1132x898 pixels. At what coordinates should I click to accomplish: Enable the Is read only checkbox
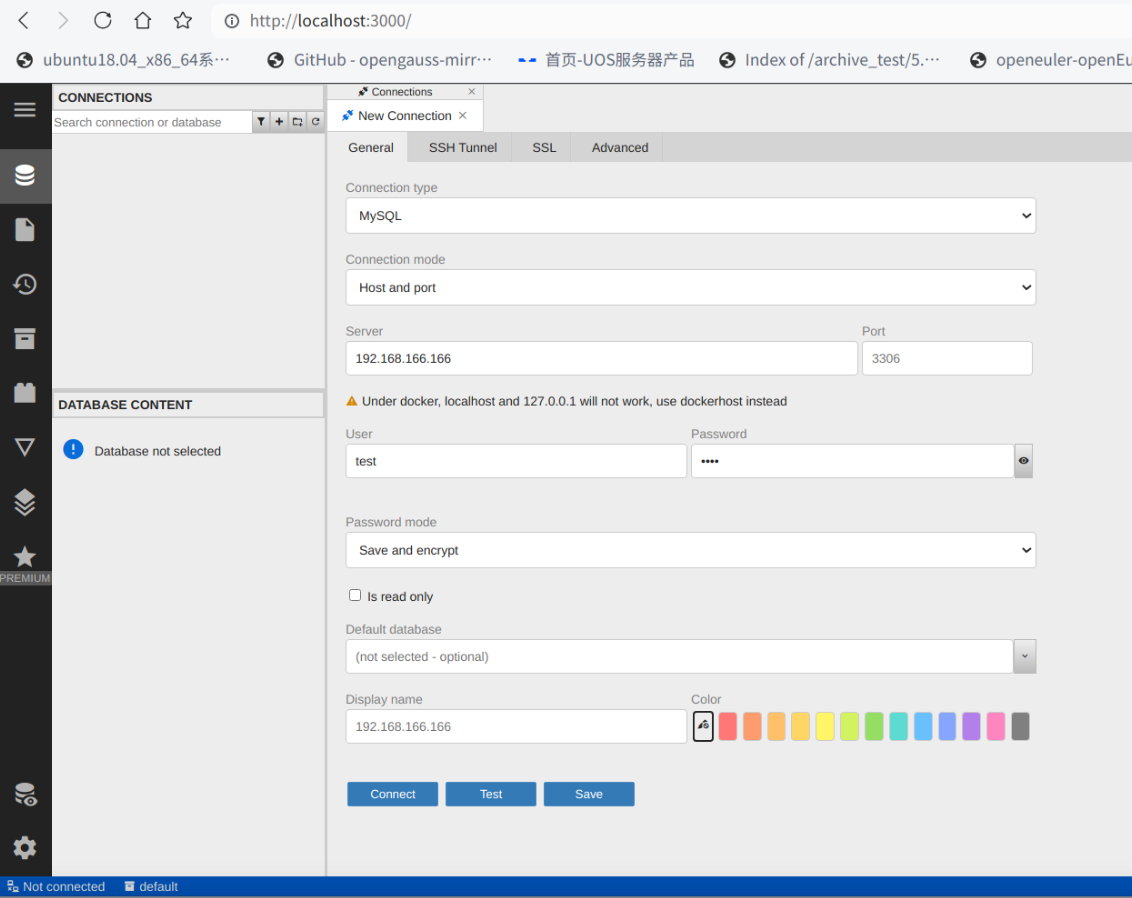coord(355,595)
